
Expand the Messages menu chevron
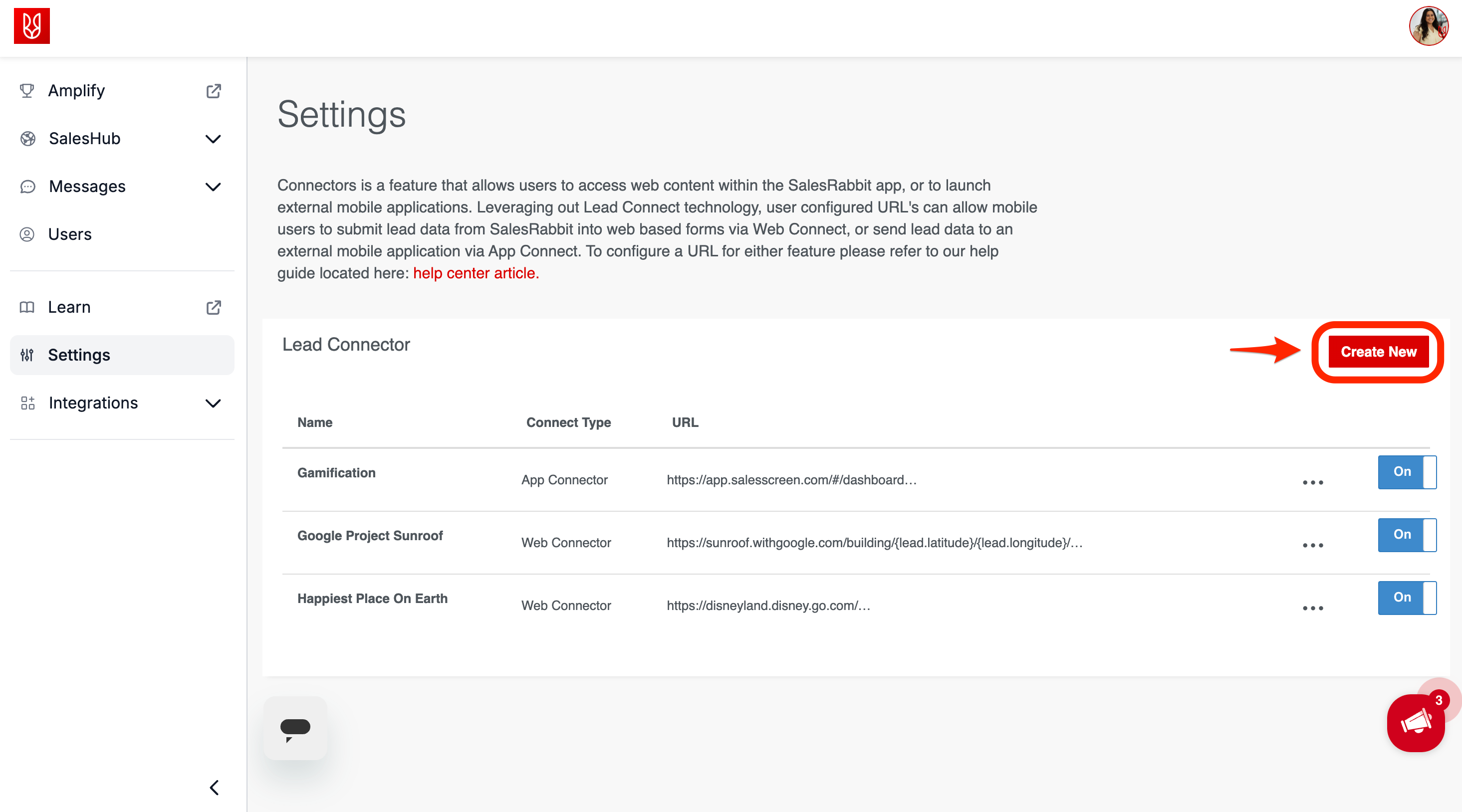coord(213,187)
